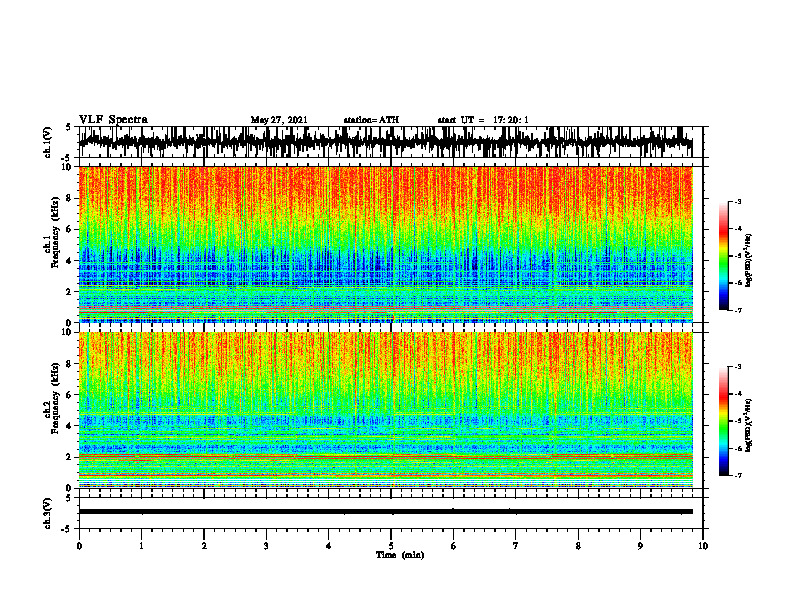
Task: Click the "8" kHz tick on ch.2 frequency axis
Action: [70, 364]
